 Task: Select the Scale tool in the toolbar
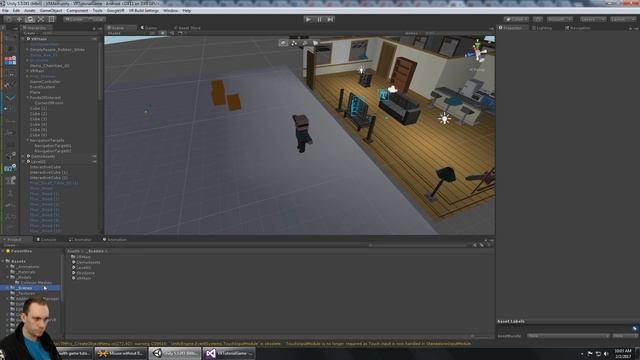(x=41, y=19)
